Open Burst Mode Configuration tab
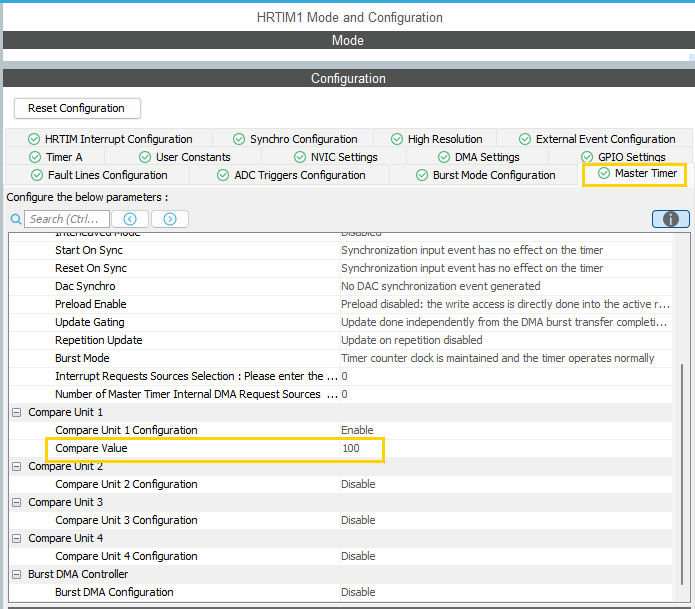The image size is (695, 609). point(485,175)
